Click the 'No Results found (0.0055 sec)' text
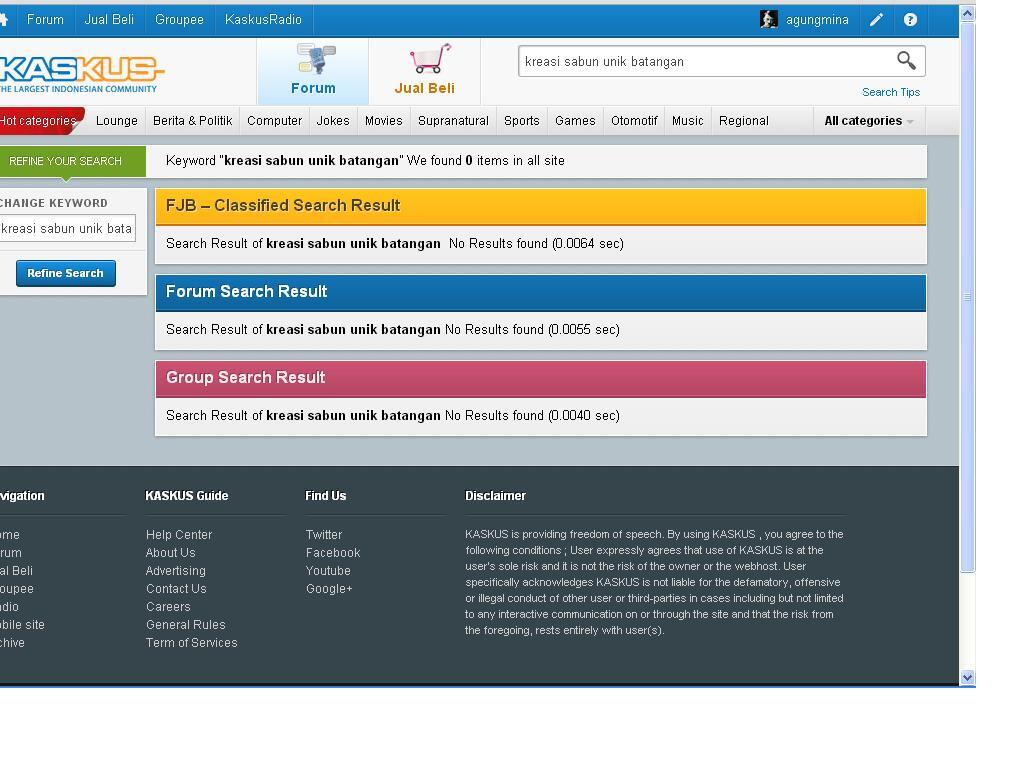This screenshot has height=768, width=1024. click(x=532, y=330)
